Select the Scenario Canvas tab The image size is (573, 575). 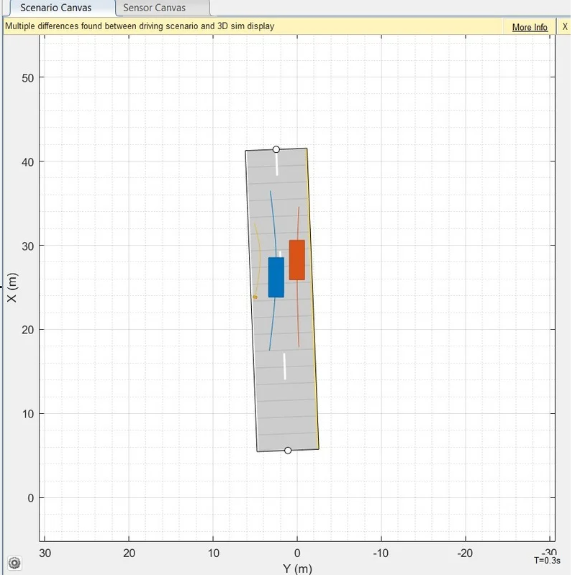pos(56,8)
